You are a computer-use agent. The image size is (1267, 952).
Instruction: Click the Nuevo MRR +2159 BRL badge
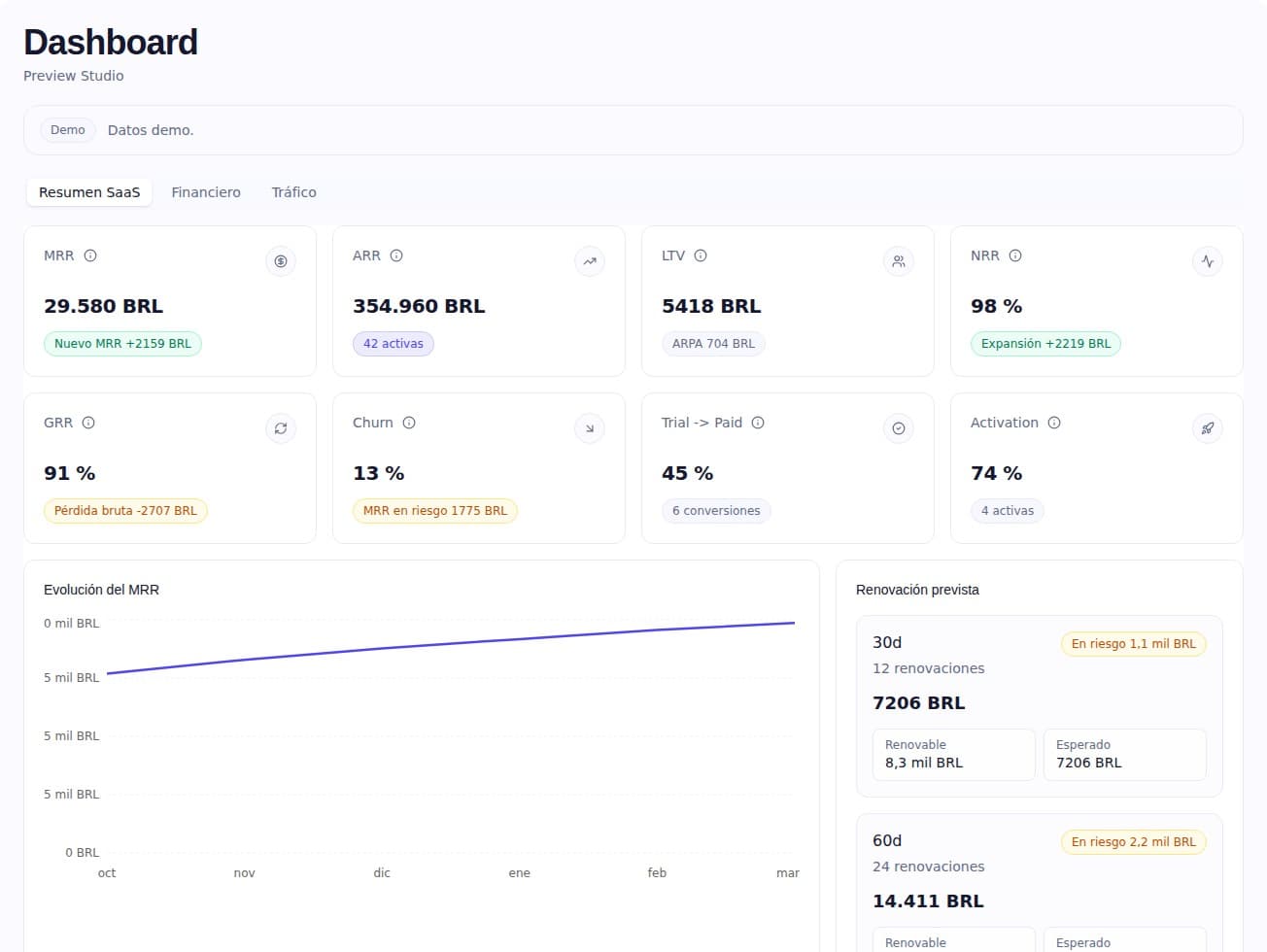tap(122, 344)
